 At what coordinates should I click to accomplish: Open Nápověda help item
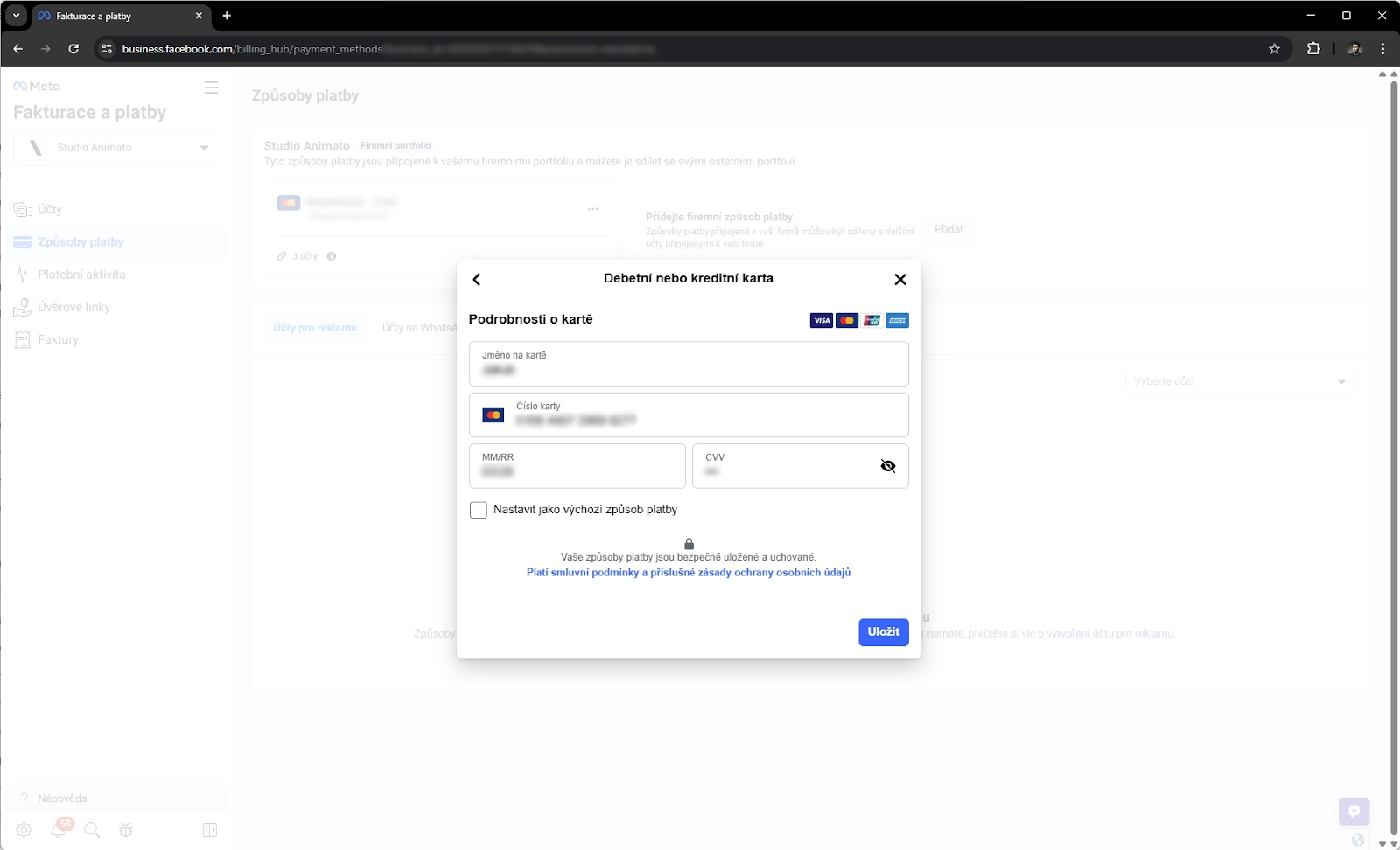click(x=115, y=798)
